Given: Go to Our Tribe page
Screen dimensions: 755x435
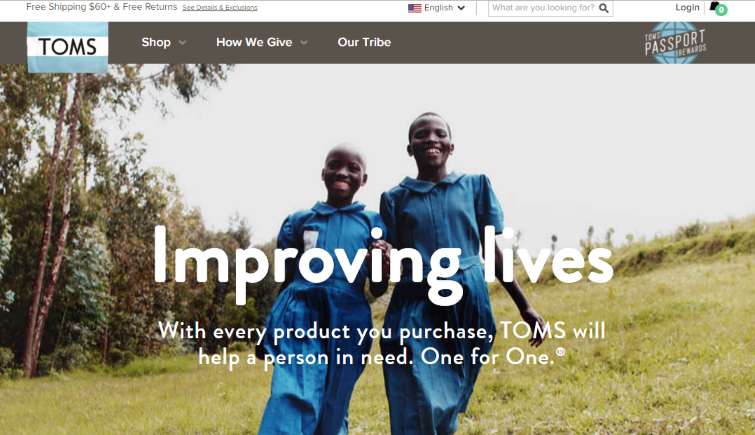Looking at the screenshot, I should [364, 42].
